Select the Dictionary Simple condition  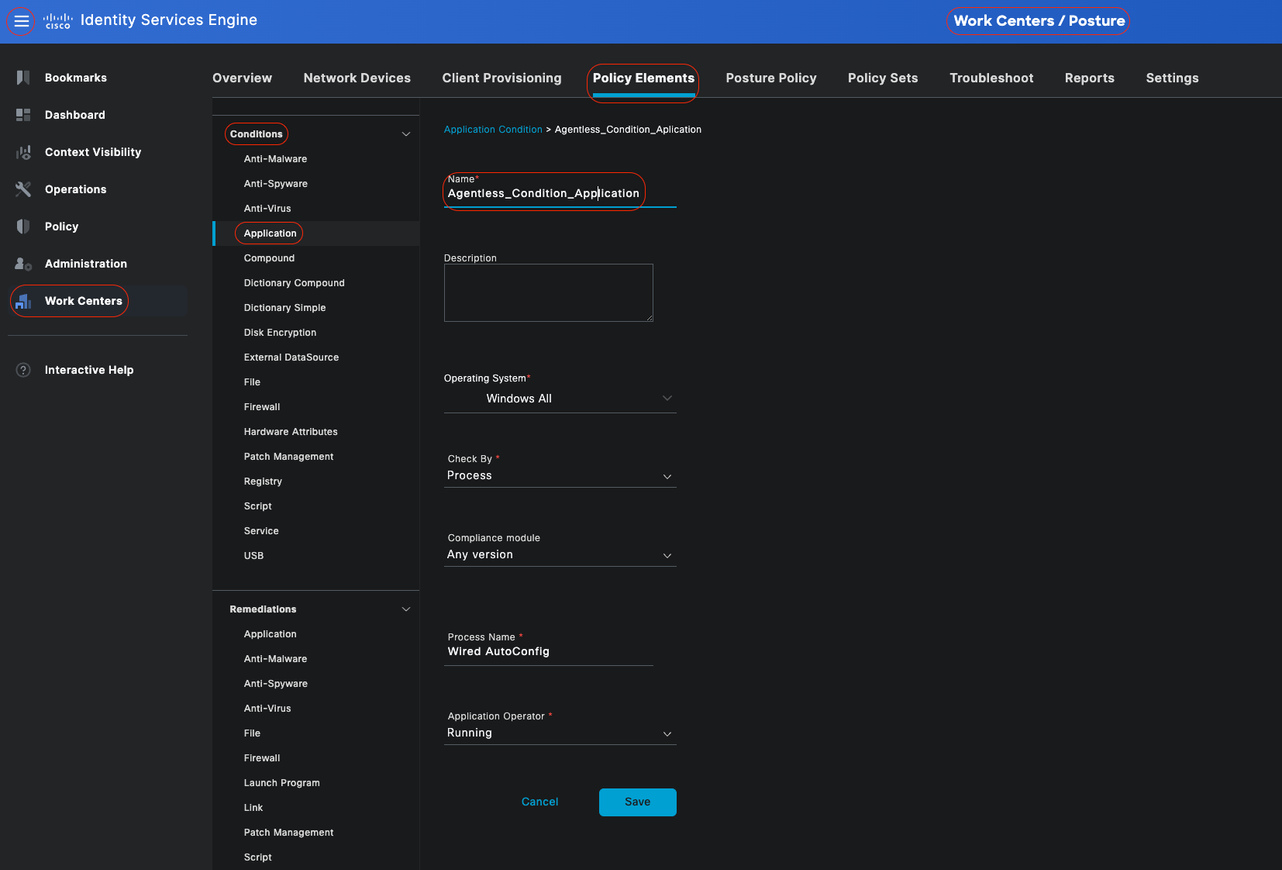click(285, 308)
